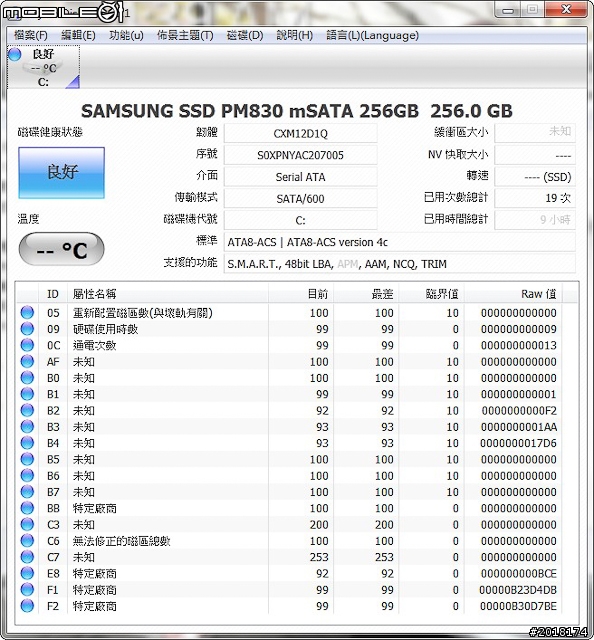Click status icon of attribute B1
Image resolution: width=594 pixels, height=640 pixels.
click(27, 394)
